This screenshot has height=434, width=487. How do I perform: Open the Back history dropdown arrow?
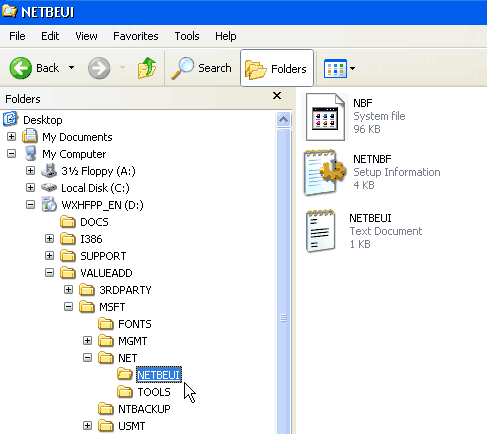71,68
